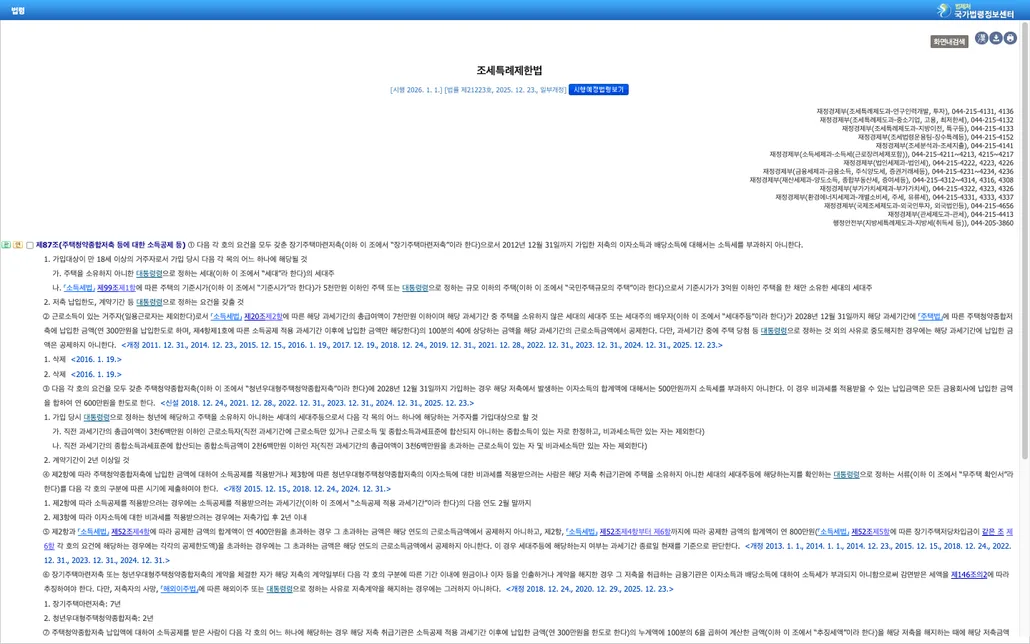Click the 시행예정법령보기 button
The width and height of the screenshot is (1030, 644).
pos(598,89)
